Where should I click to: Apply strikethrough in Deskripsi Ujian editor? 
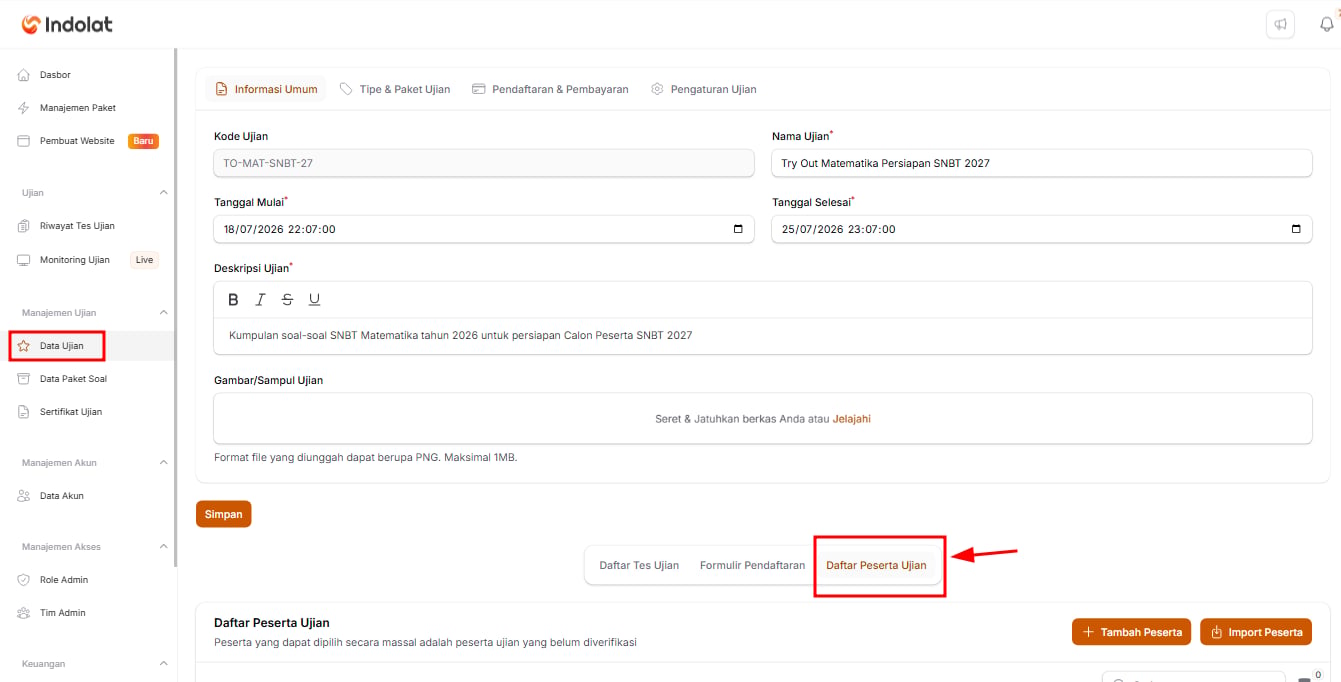(x=287, y=299)
